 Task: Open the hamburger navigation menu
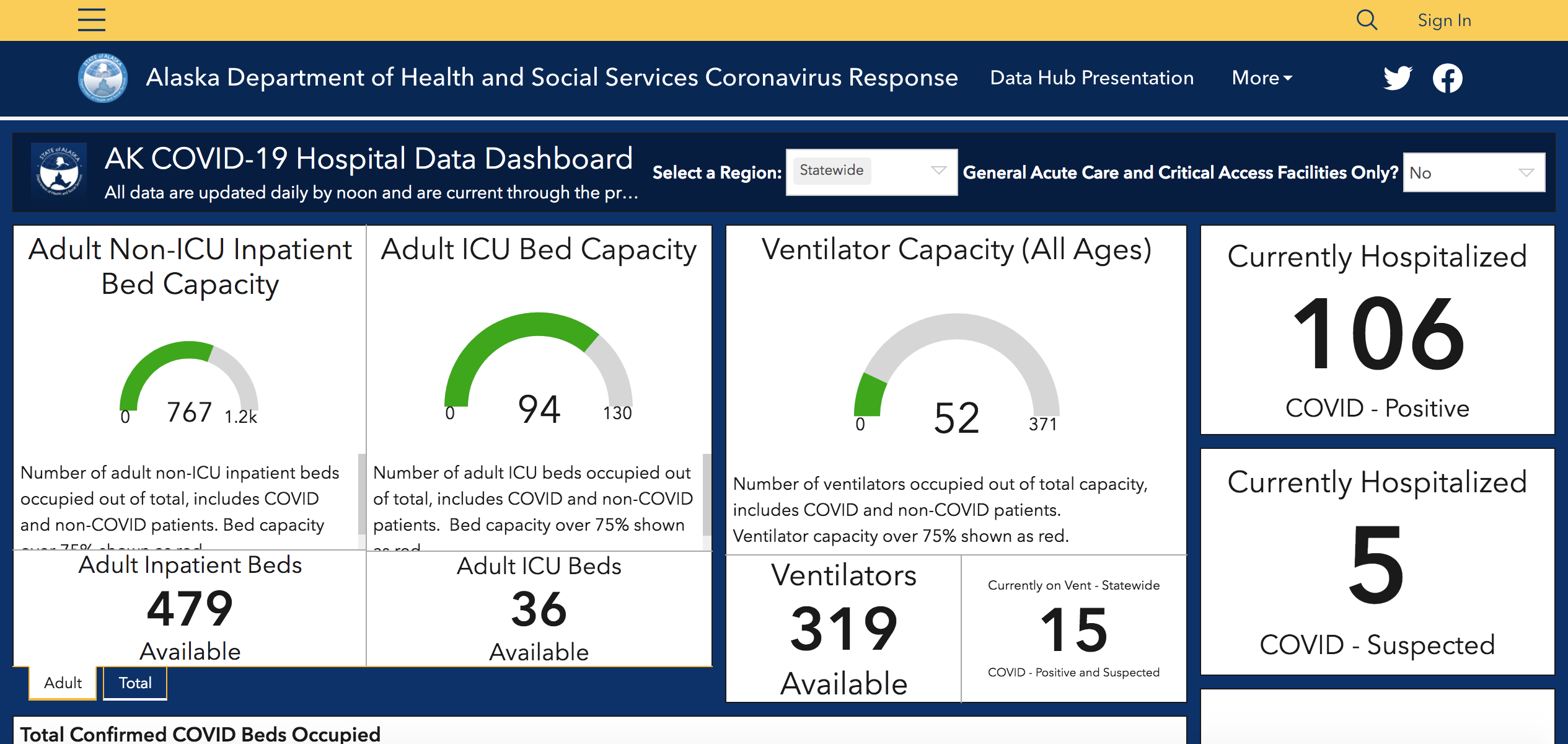(92, 20)
